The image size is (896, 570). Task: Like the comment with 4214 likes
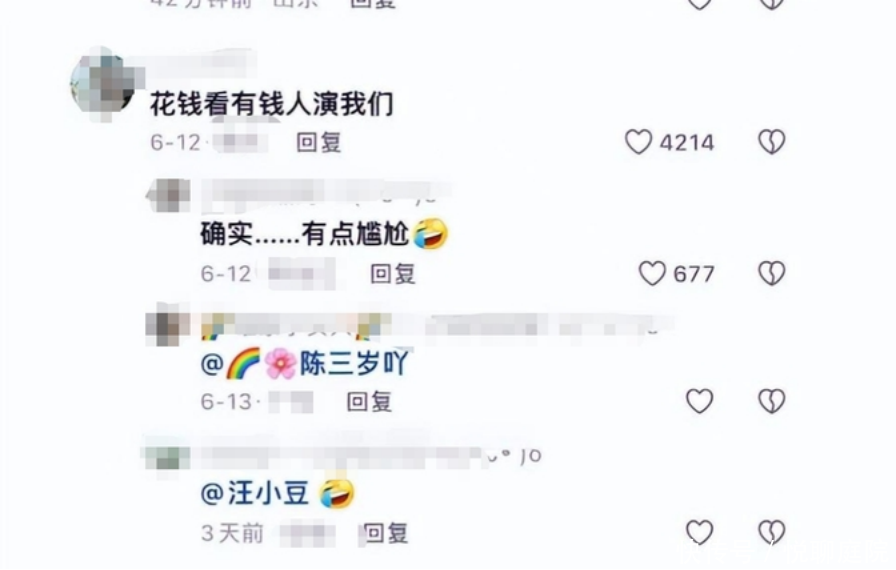pyautogui.click(x=638, y=142)
